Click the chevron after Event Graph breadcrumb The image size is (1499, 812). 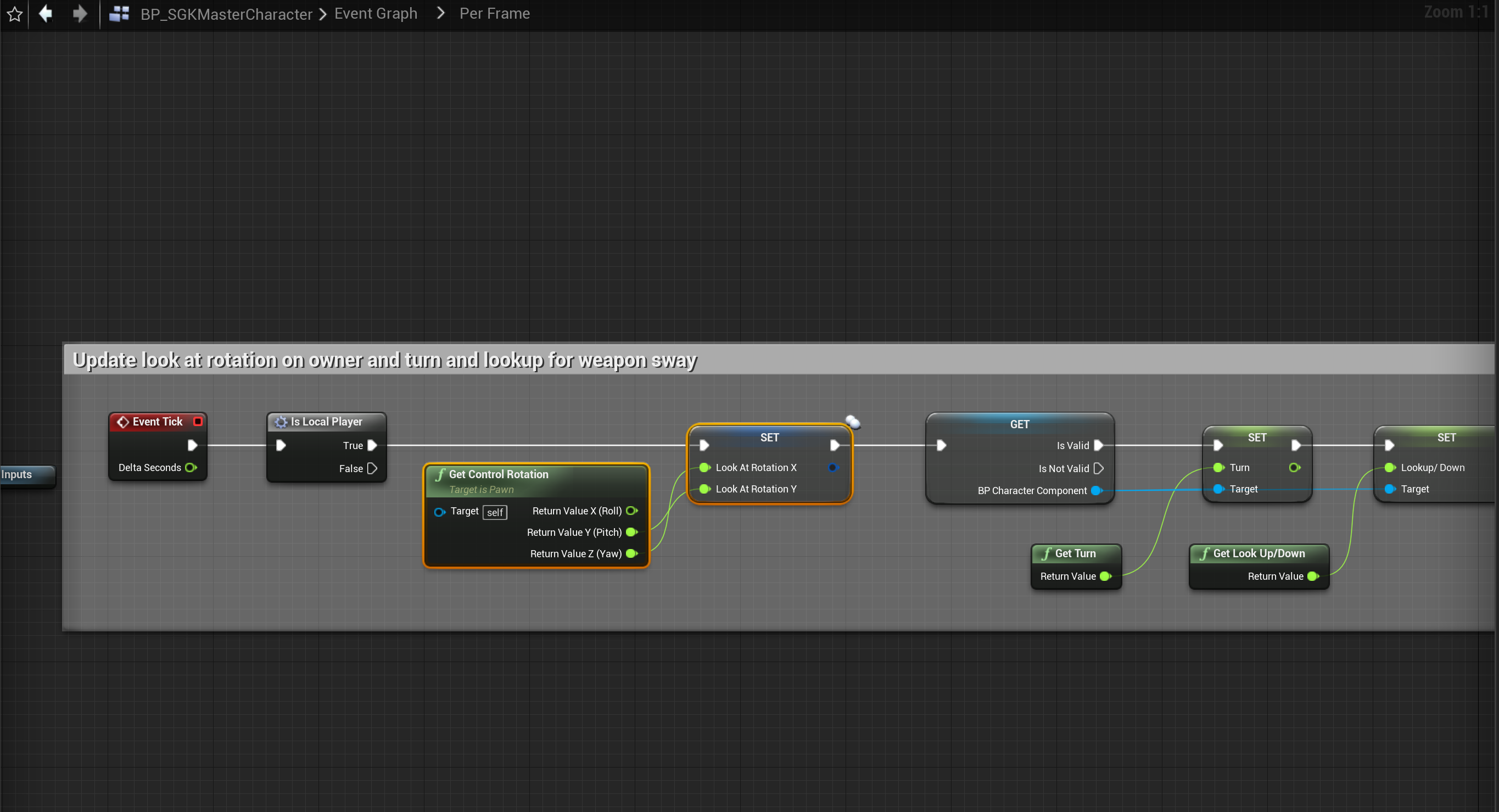(x=440, y=13)
